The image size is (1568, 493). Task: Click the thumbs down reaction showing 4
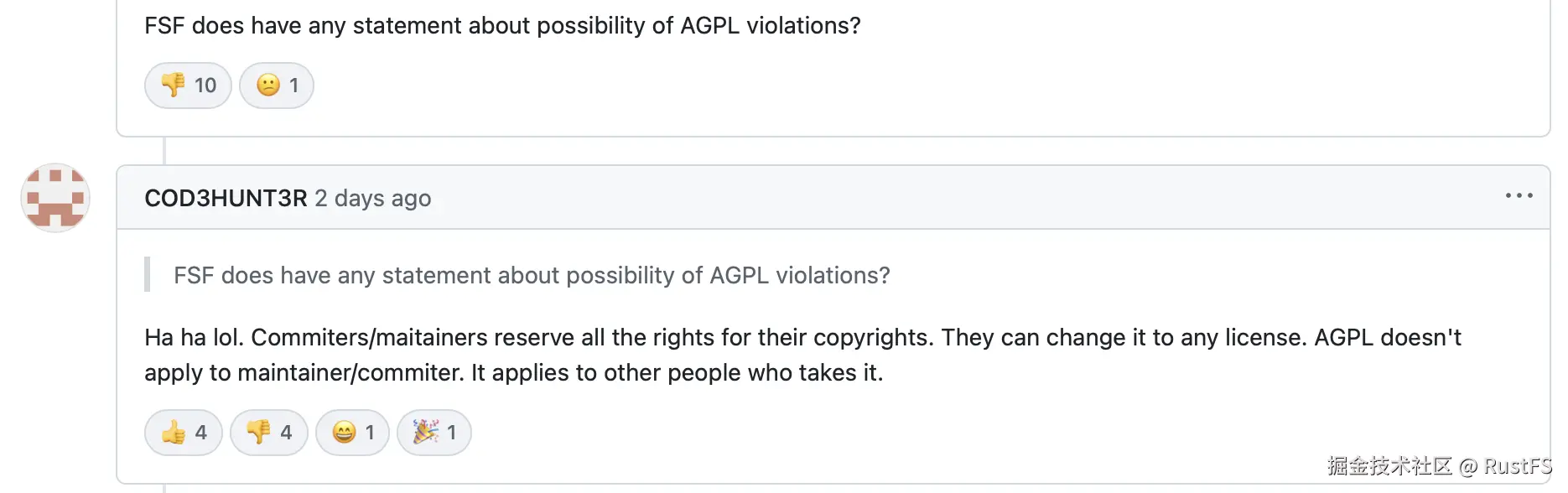click(268, 432)
